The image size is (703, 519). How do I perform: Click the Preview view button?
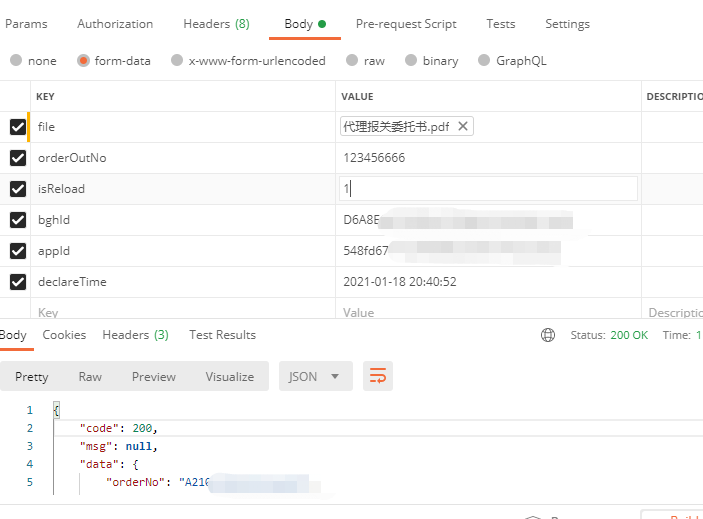tap(153, 377)
